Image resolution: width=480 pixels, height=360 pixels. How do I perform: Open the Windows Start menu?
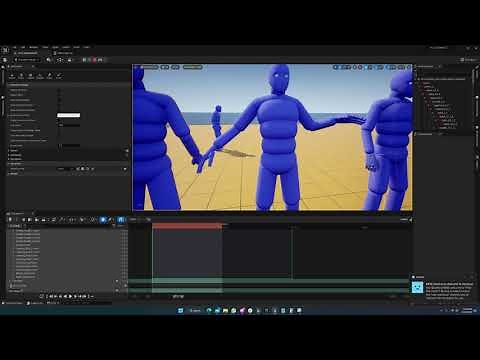pos(180,310)
